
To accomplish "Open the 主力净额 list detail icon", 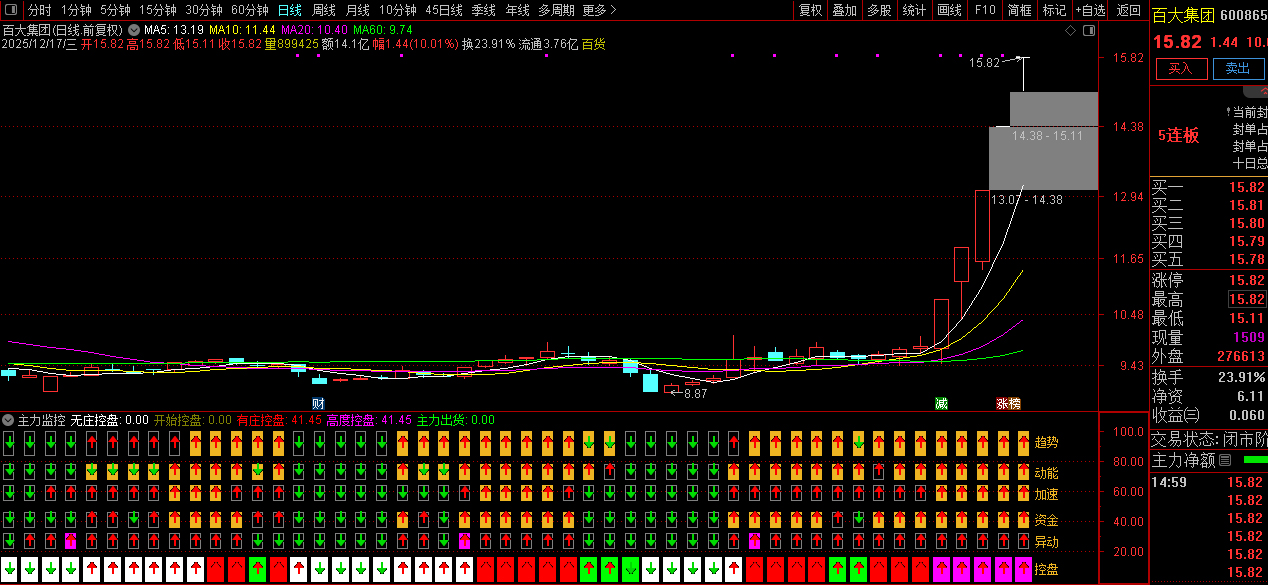I will pos(1224,460).
